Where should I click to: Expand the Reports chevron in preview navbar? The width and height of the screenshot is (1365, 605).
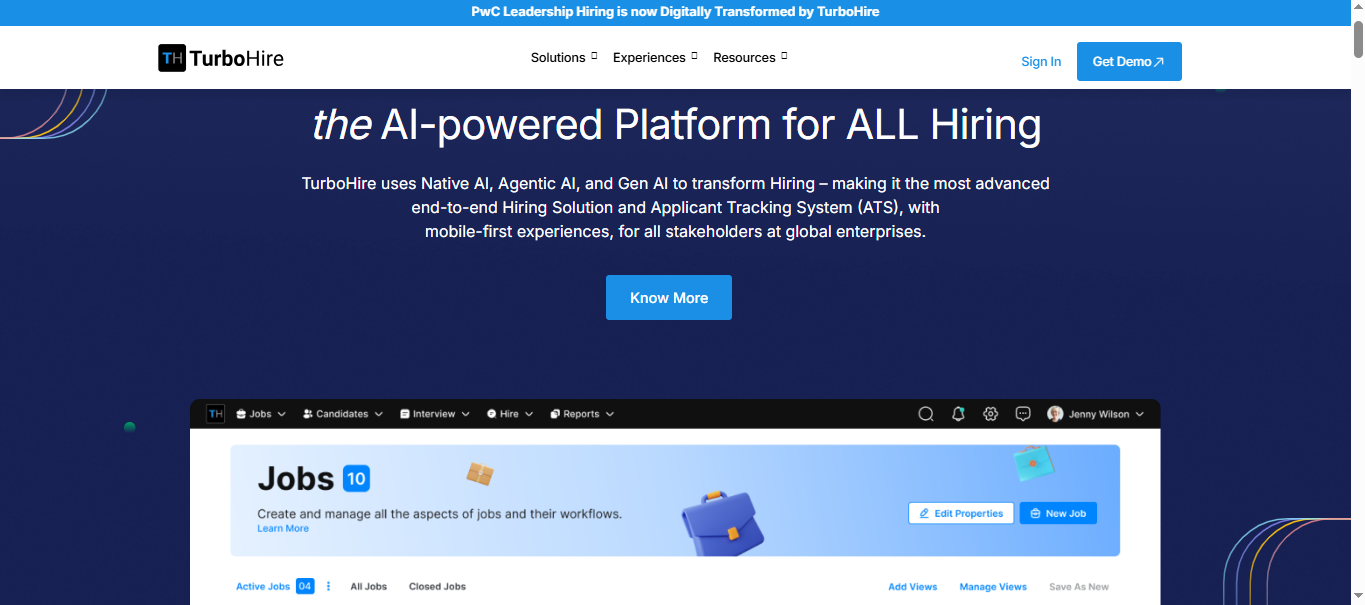click(610, 414)
